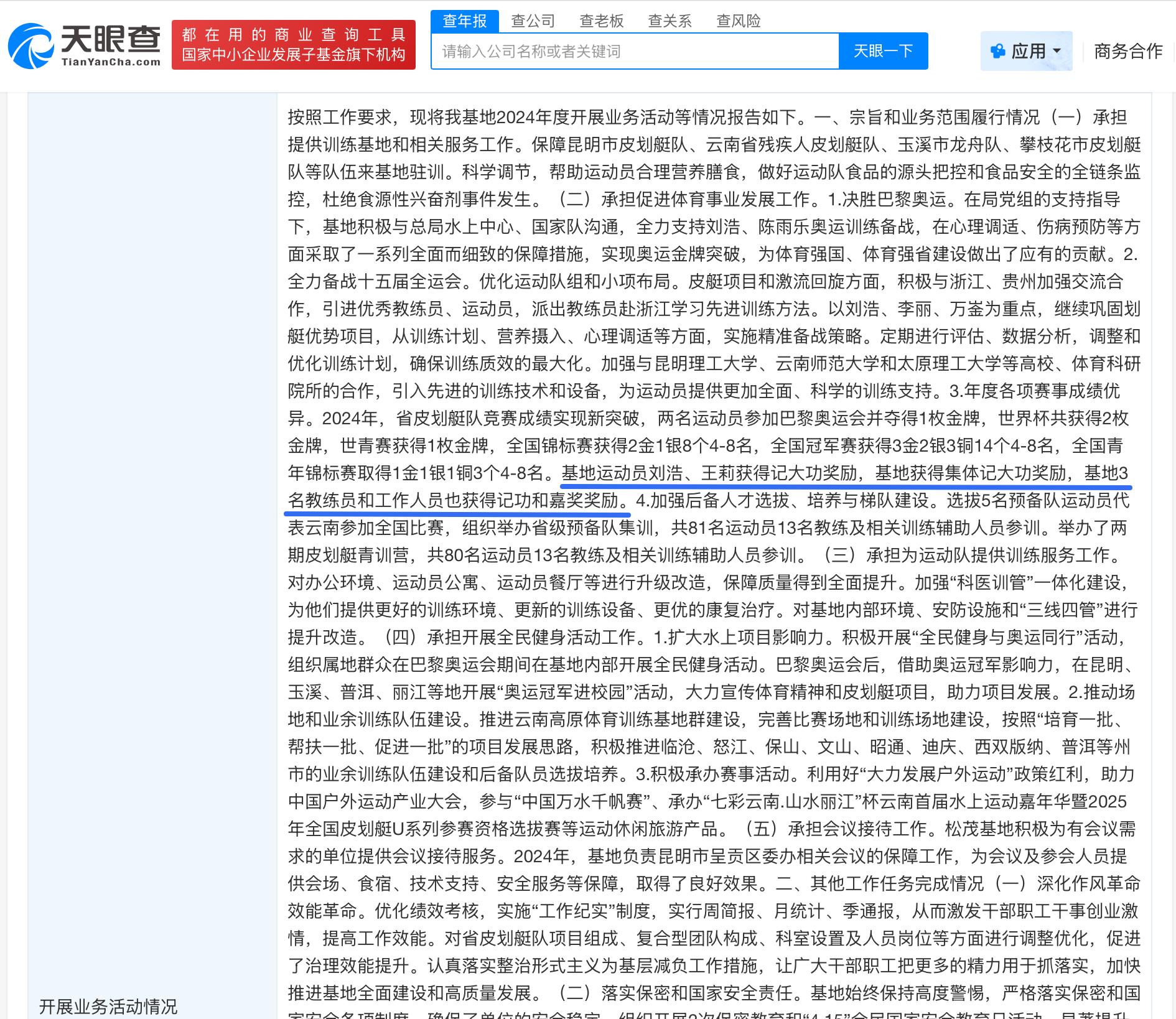Click the red 国家中小企业发展子基金旗下机构 banner
This screenshot has width=1176, height=1019.
[x=293, y=55]
